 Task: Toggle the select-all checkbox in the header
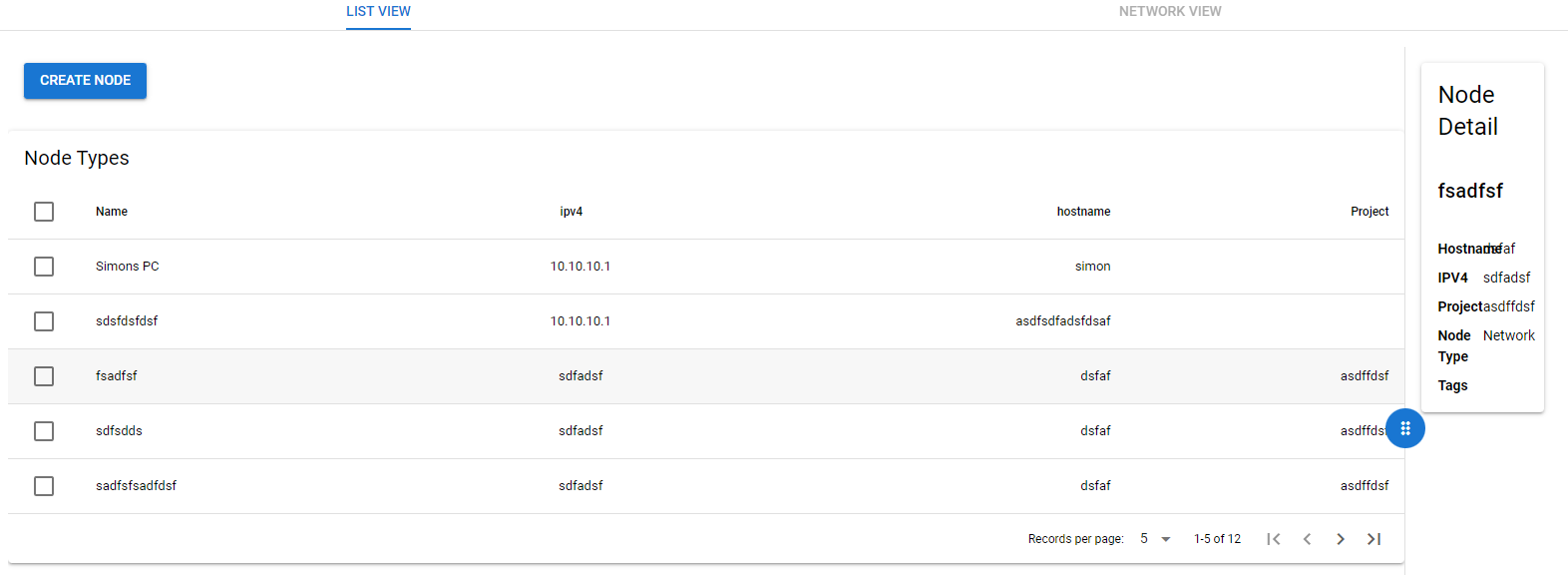pyautogui.click(x=44, y=212)
